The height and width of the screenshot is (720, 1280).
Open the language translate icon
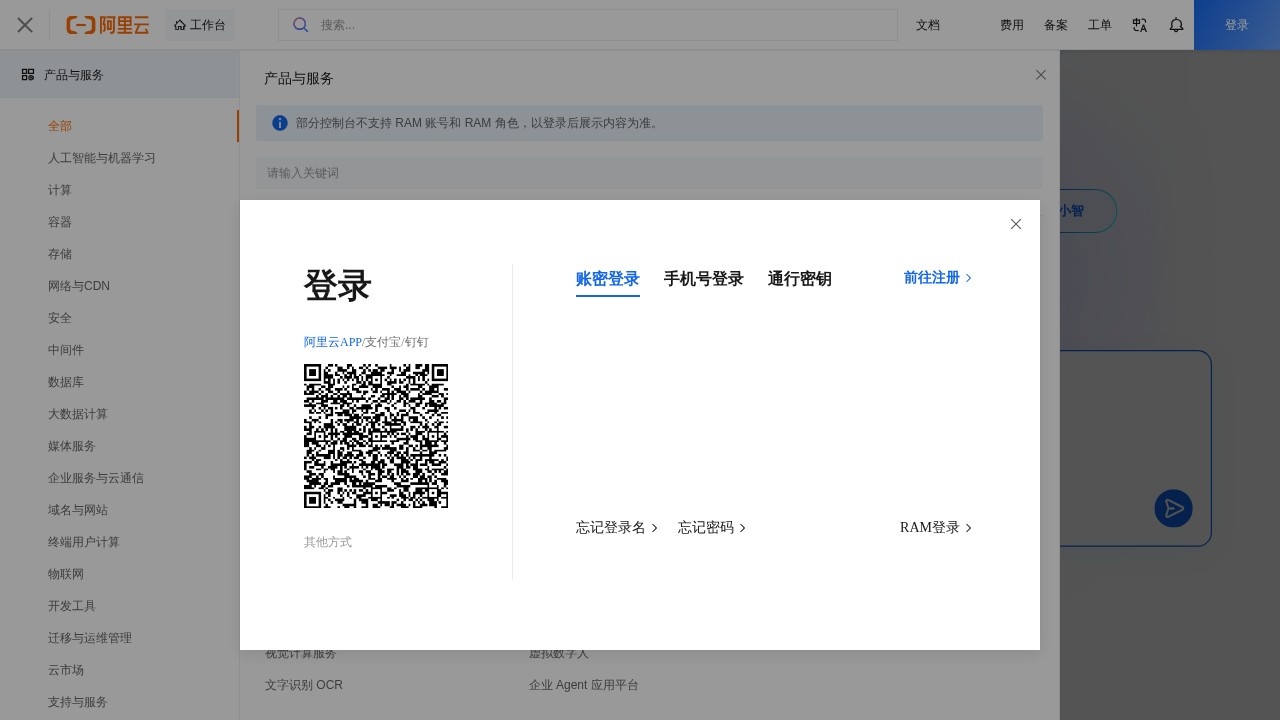tap(1140, 25)
